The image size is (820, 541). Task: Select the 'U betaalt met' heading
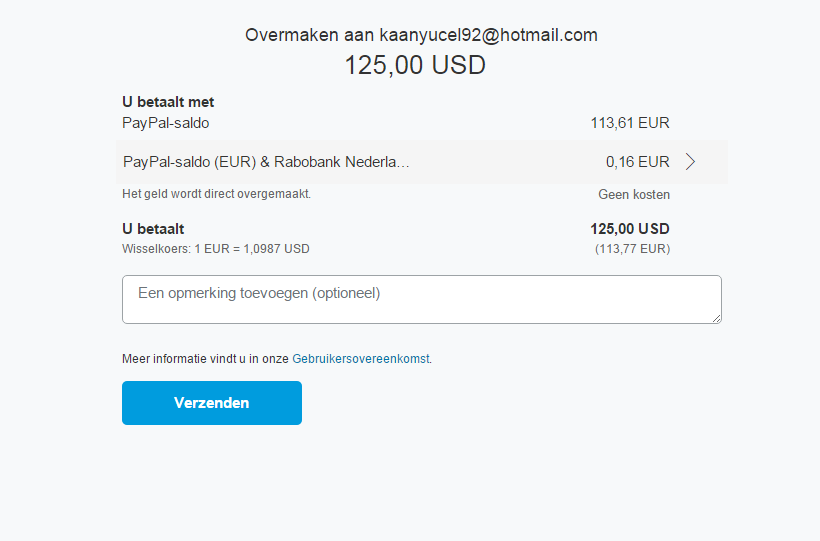pyautogui.click(x=168, y=102)
